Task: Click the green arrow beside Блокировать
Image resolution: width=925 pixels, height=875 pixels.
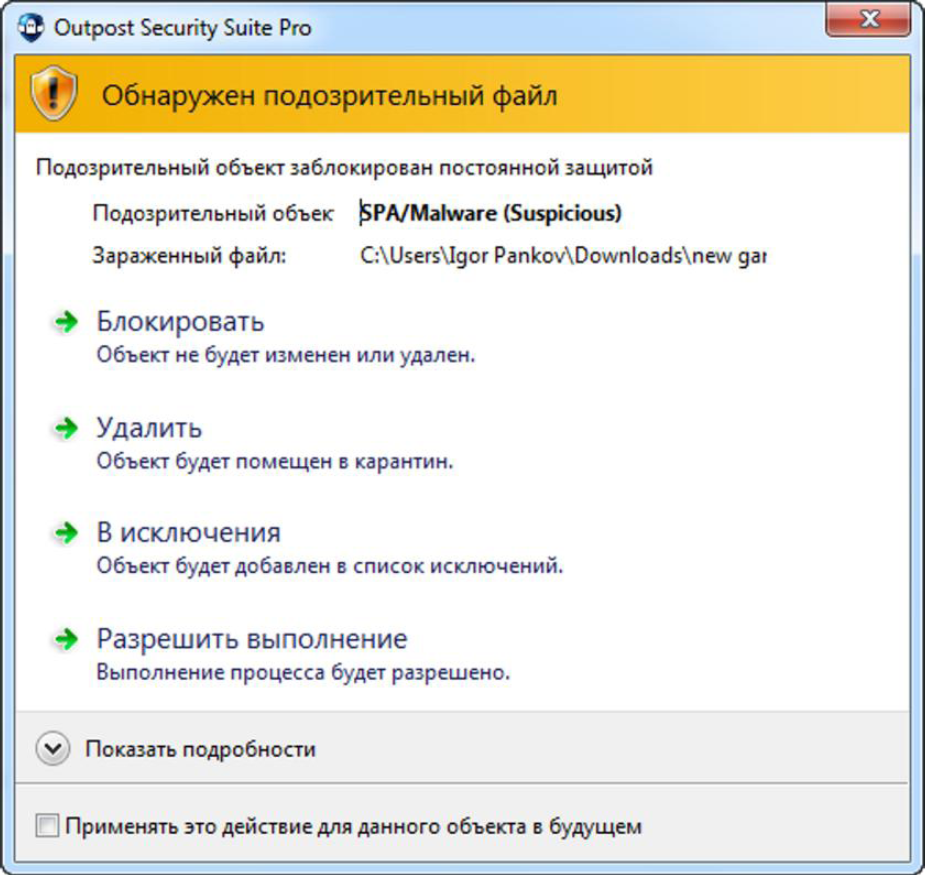Action: point(66,322)
